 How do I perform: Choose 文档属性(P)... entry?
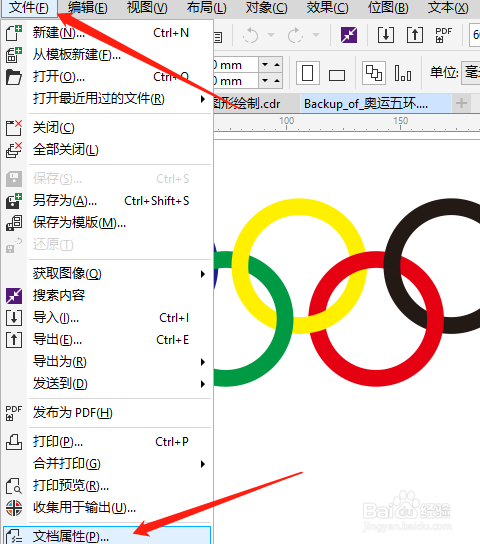pos(107,536)
